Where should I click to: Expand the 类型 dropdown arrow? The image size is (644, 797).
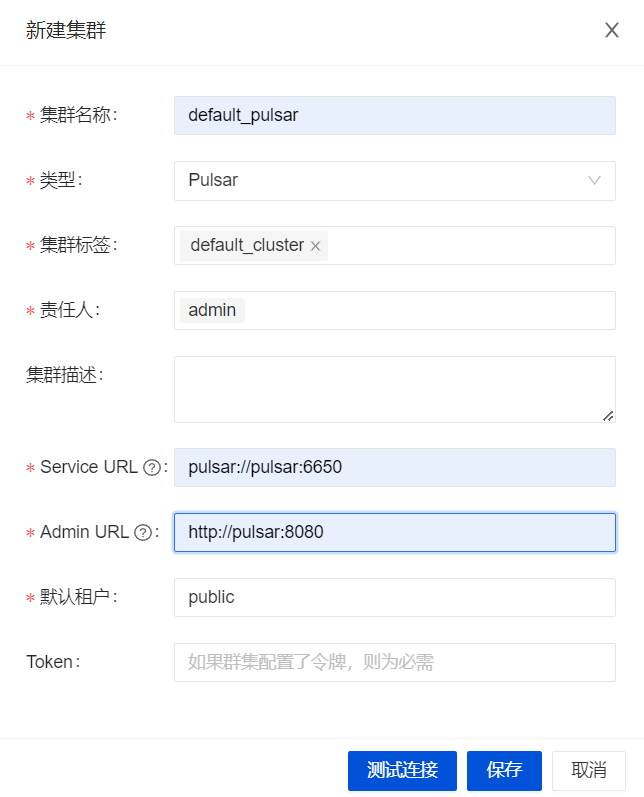(594, 181)
